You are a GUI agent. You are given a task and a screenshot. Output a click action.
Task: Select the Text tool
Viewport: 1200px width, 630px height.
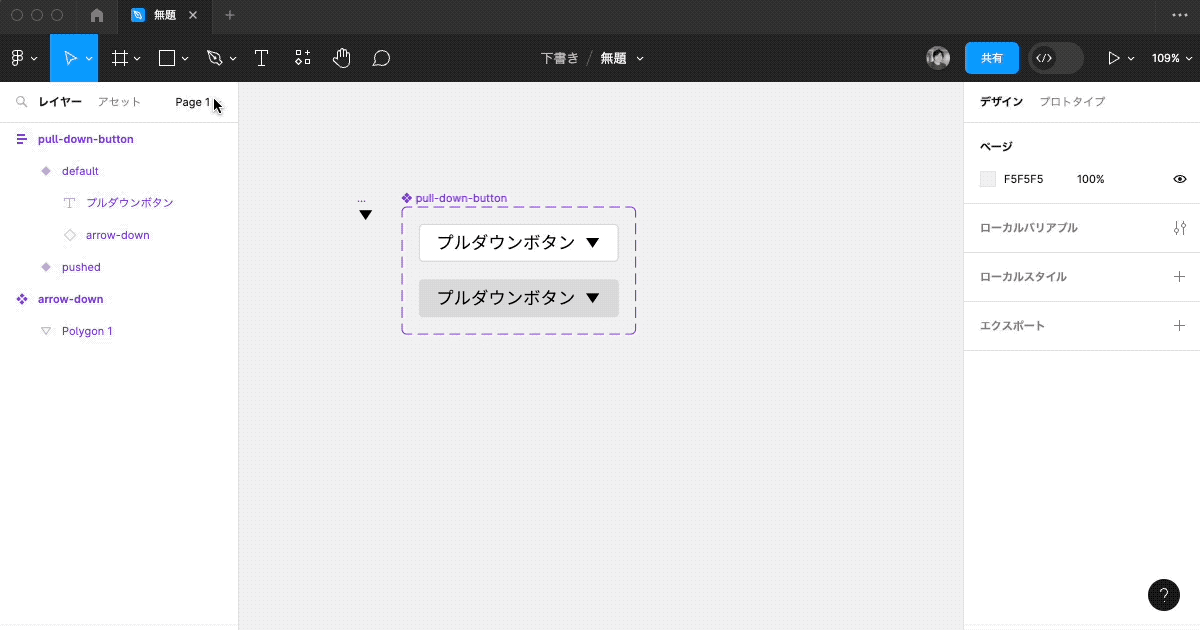click(x=261, y=57)
